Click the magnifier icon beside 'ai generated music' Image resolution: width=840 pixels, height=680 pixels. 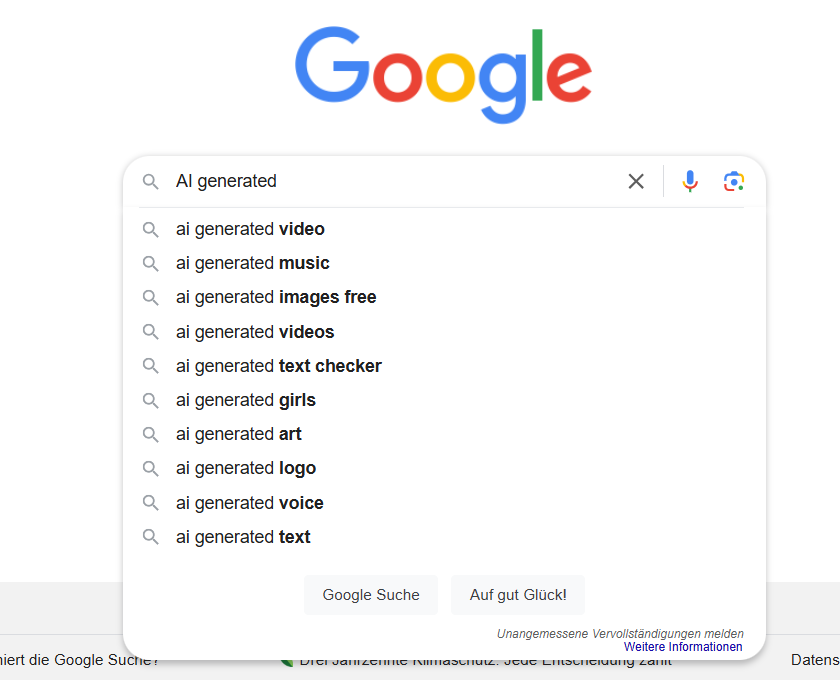tap(151, 264)
